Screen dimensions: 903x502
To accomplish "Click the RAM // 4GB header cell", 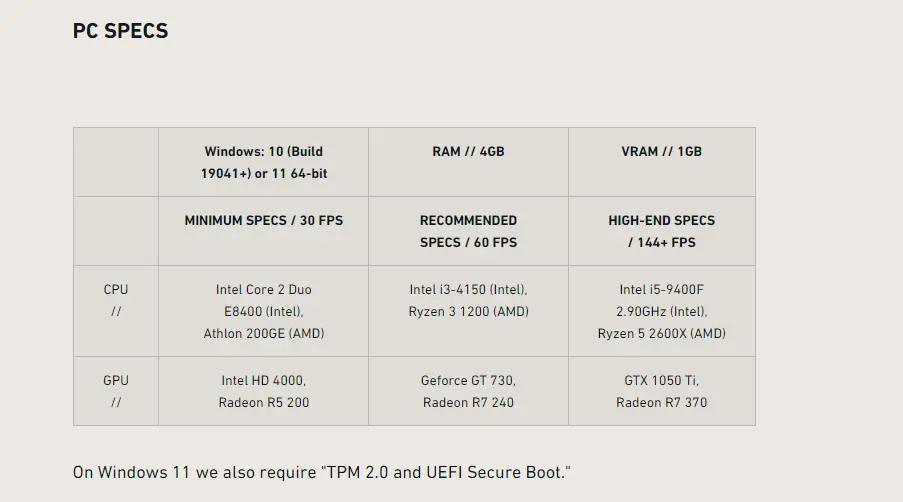I will pyautogui.click(x=468, y=162).
